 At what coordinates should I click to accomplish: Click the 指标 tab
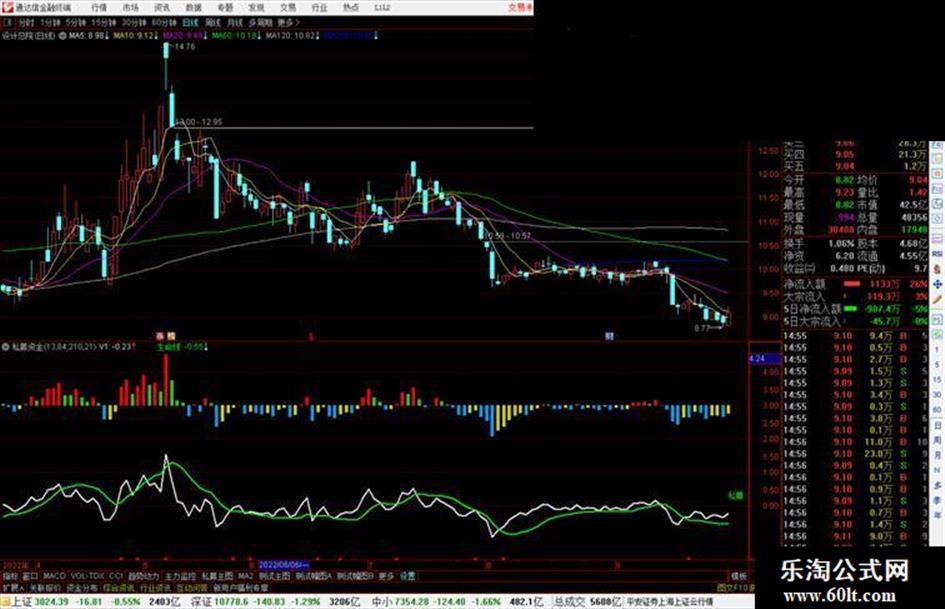(x=10, y=576)
